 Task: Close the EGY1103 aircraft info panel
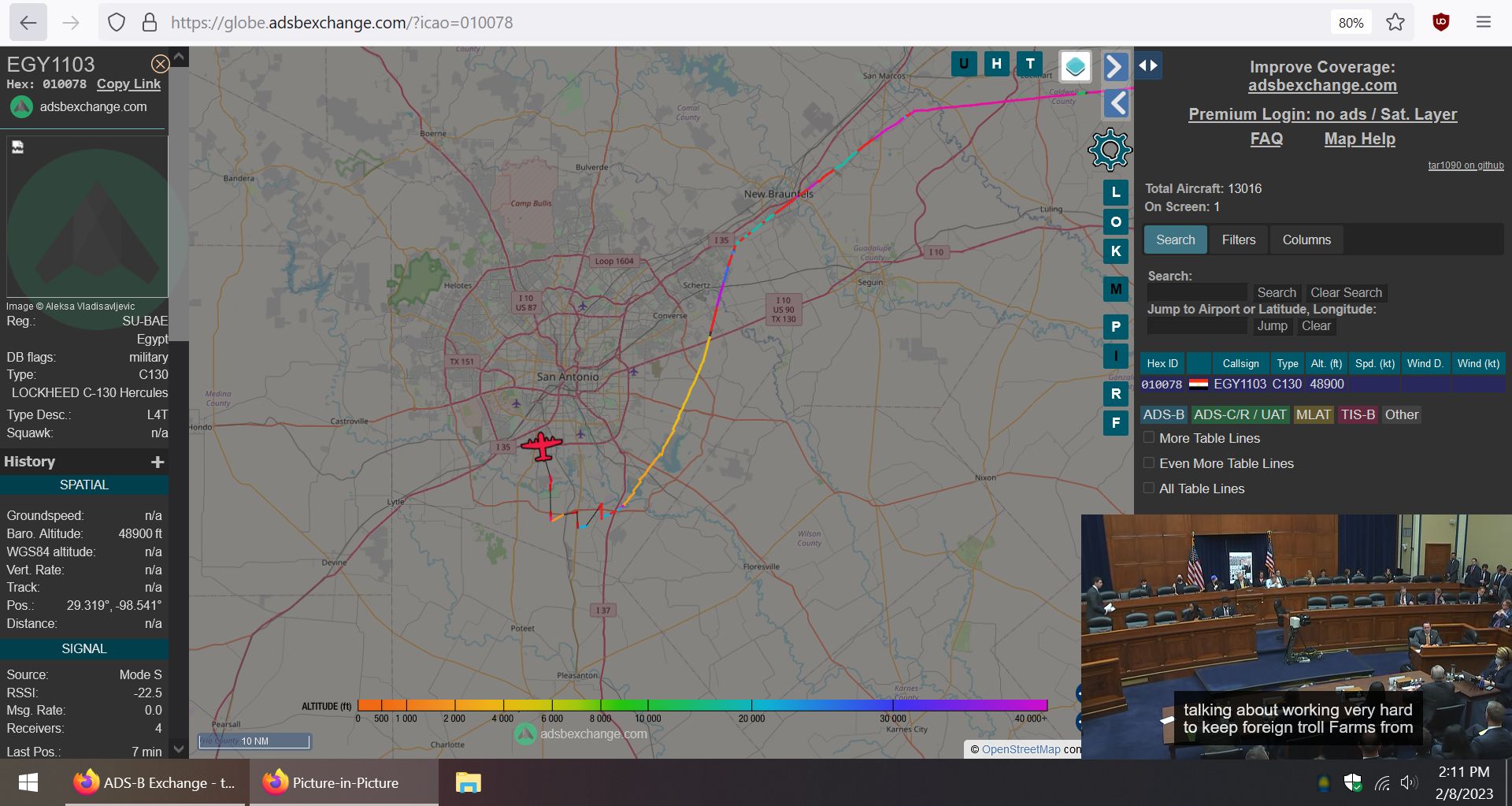click(160, 64)
